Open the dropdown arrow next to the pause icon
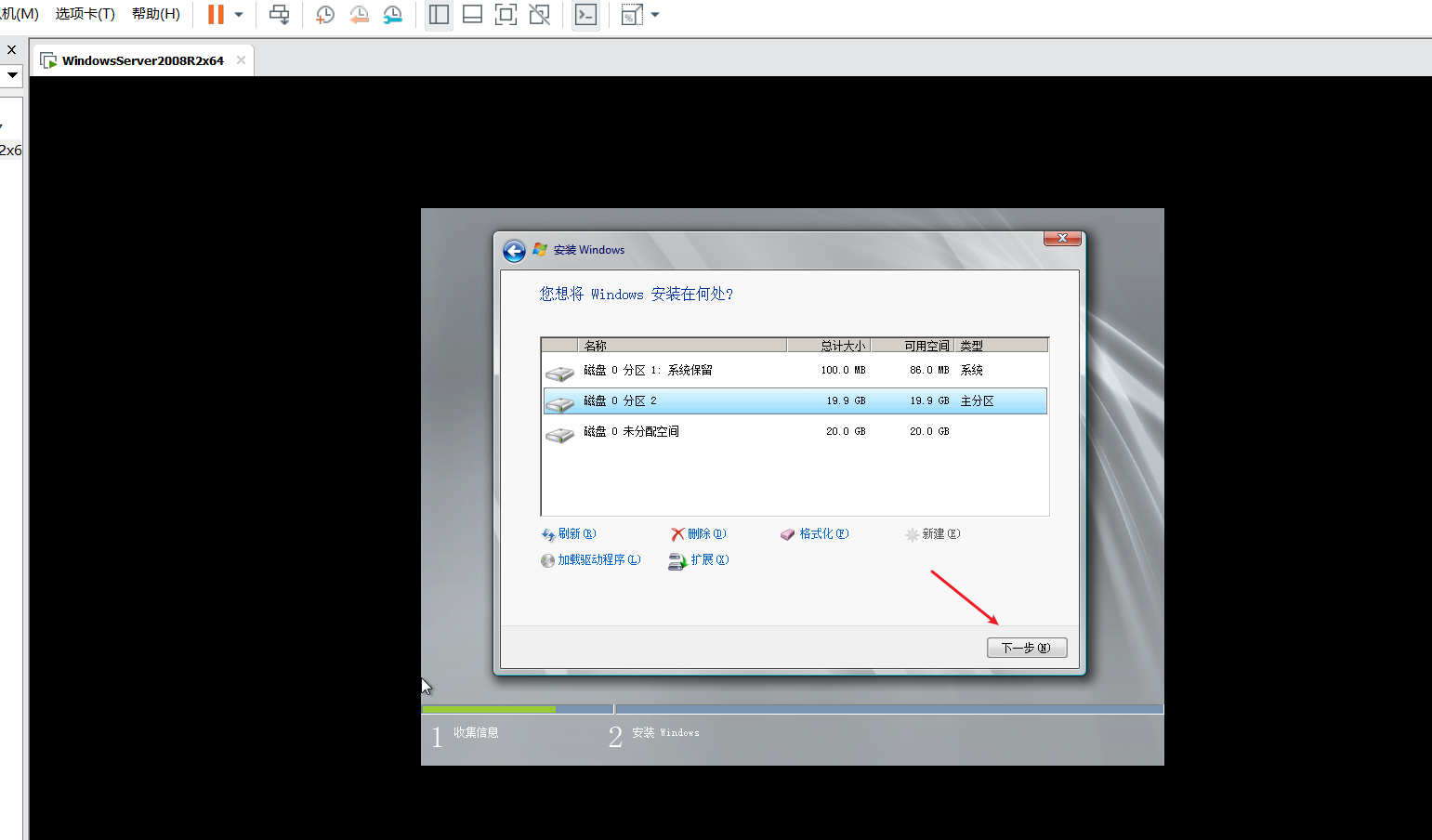Screen dimensions: 1432x840 tap(239, 15)
